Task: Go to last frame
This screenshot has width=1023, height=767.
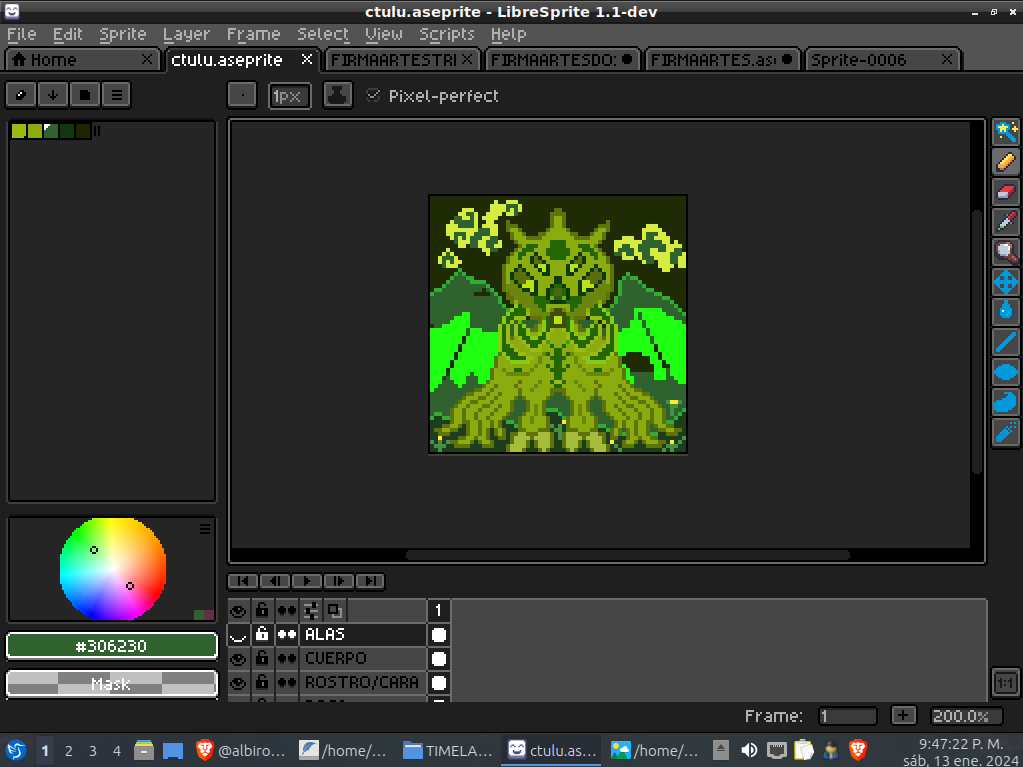Action: [x=370, y=581]
